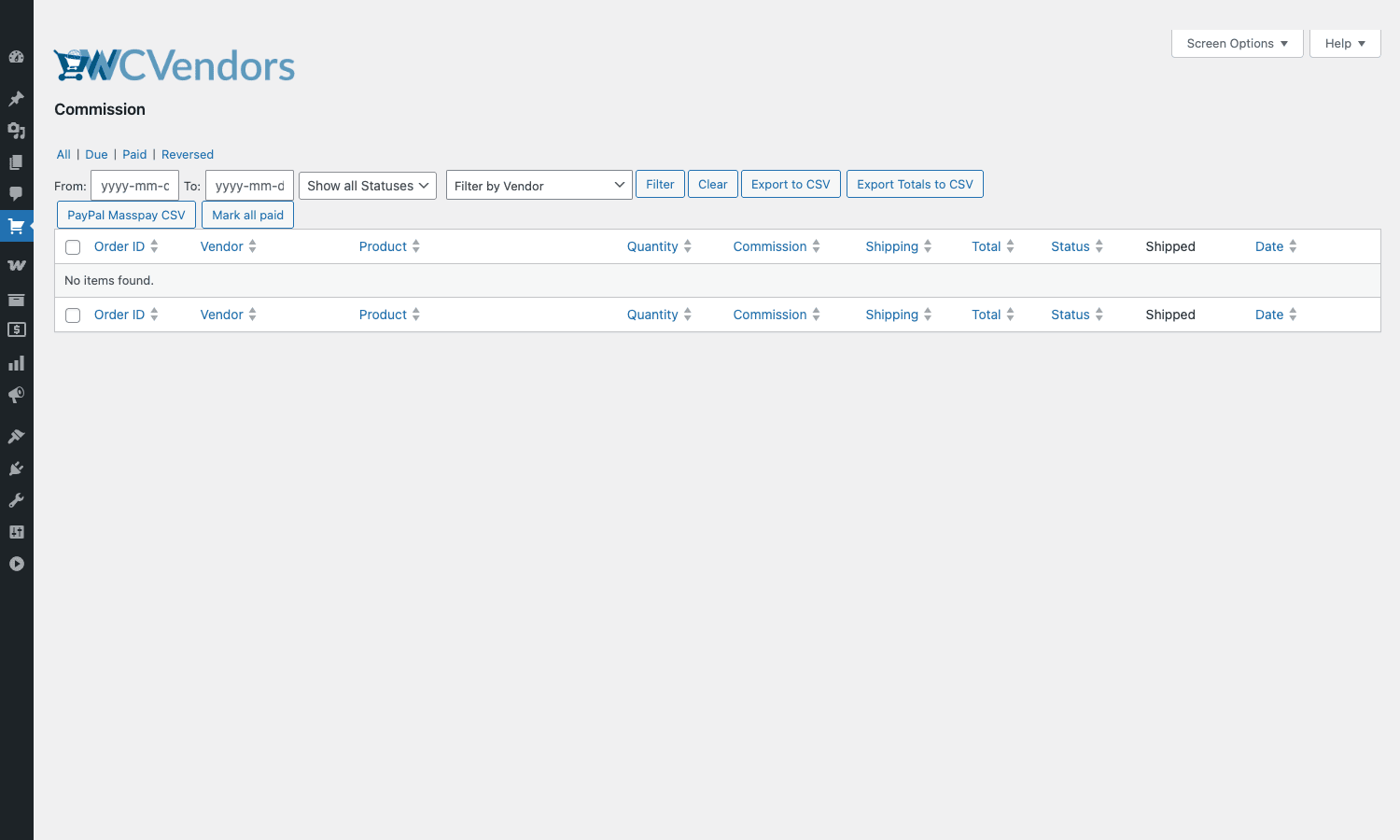This screenshot has height=840, width=1400.
Task: Sort by Date in footer row
Action: [x=1276, y=315]
